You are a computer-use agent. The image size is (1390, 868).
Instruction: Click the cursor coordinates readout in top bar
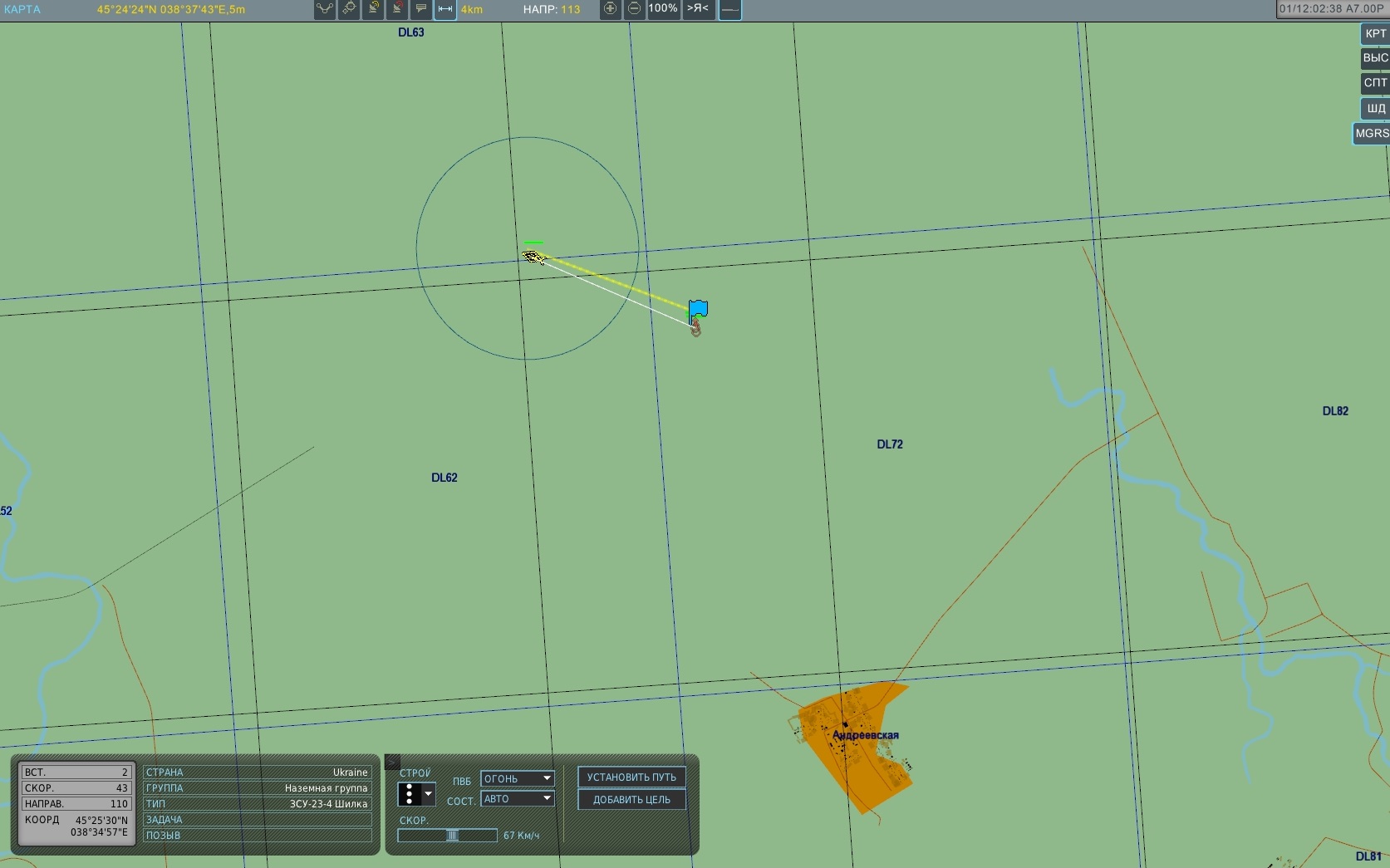(x=171, y=9)
